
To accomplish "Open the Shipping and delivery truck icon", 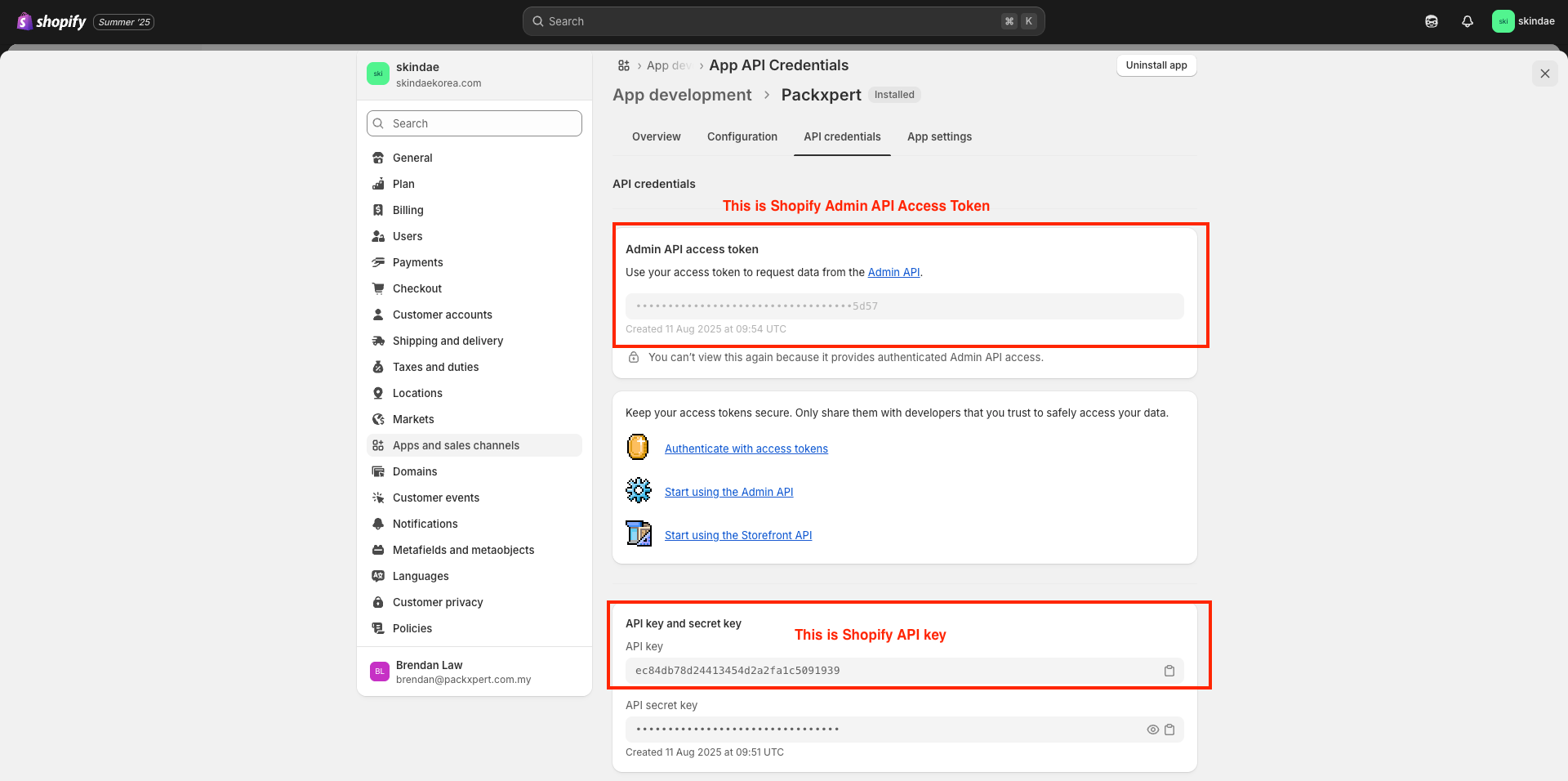I will pyautogui.click(x=378, y=341).
